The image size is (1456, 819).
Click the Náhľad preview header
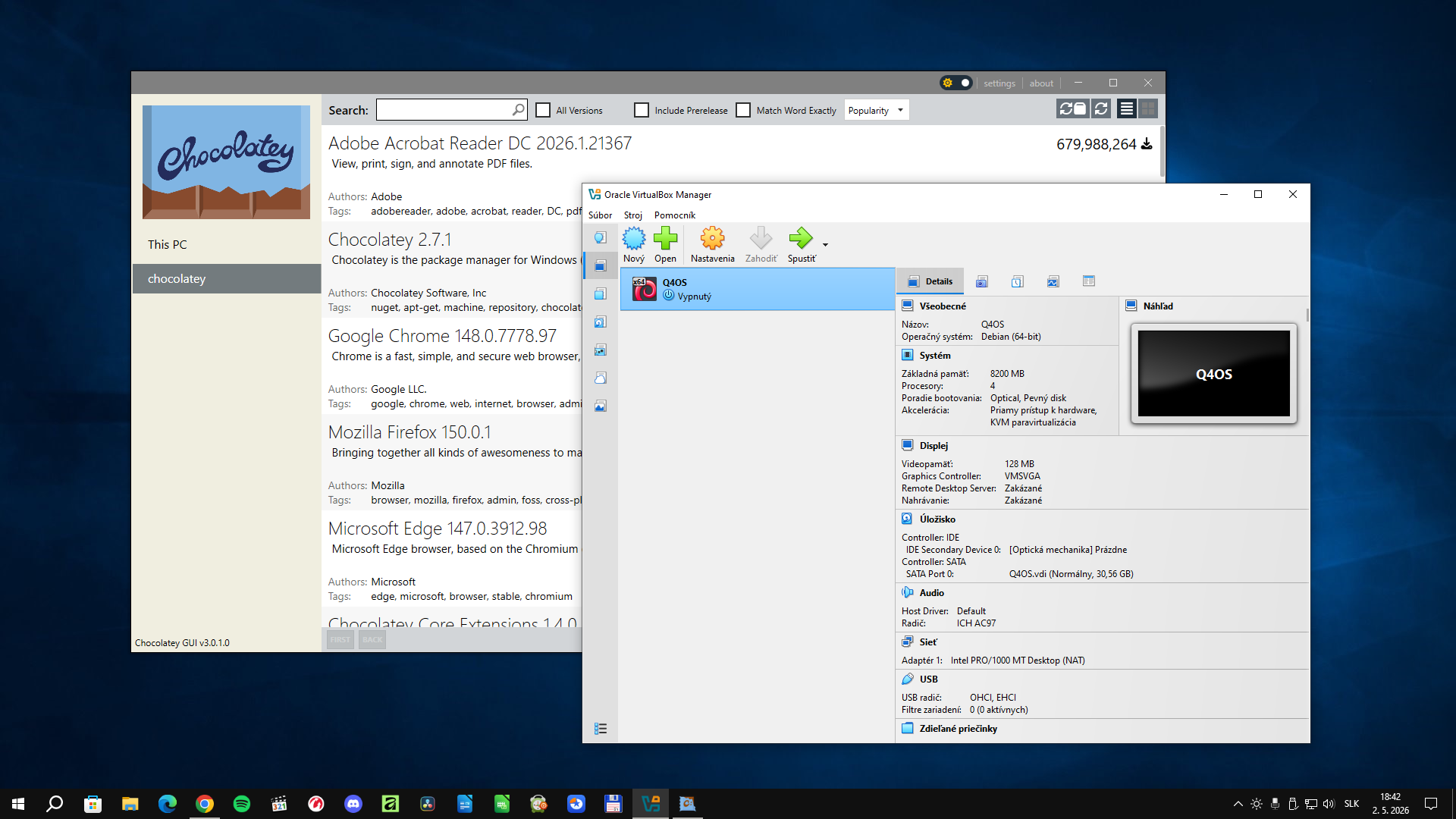(1158, 306)
